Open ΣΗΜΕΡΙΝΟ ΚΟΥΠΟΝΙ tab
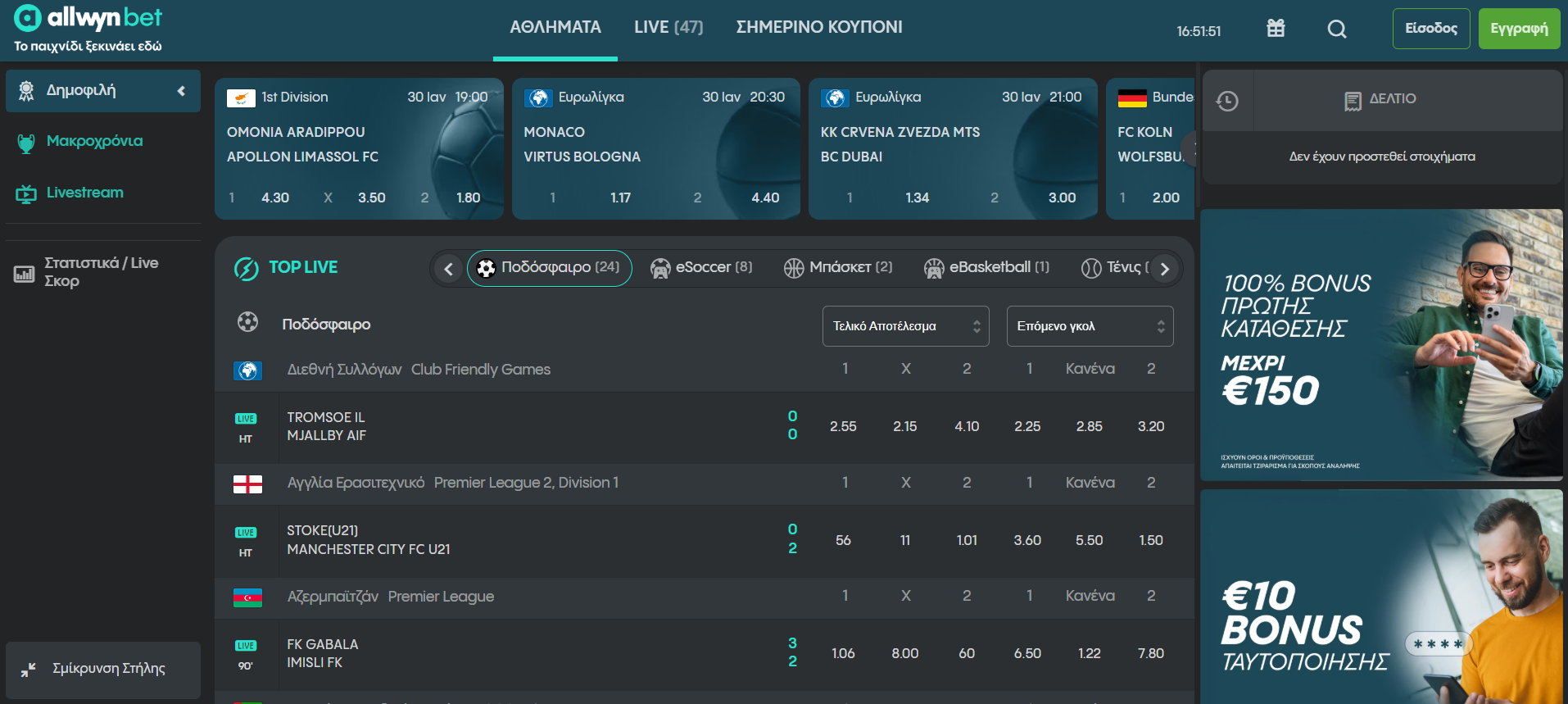 (x=819, y=27)
